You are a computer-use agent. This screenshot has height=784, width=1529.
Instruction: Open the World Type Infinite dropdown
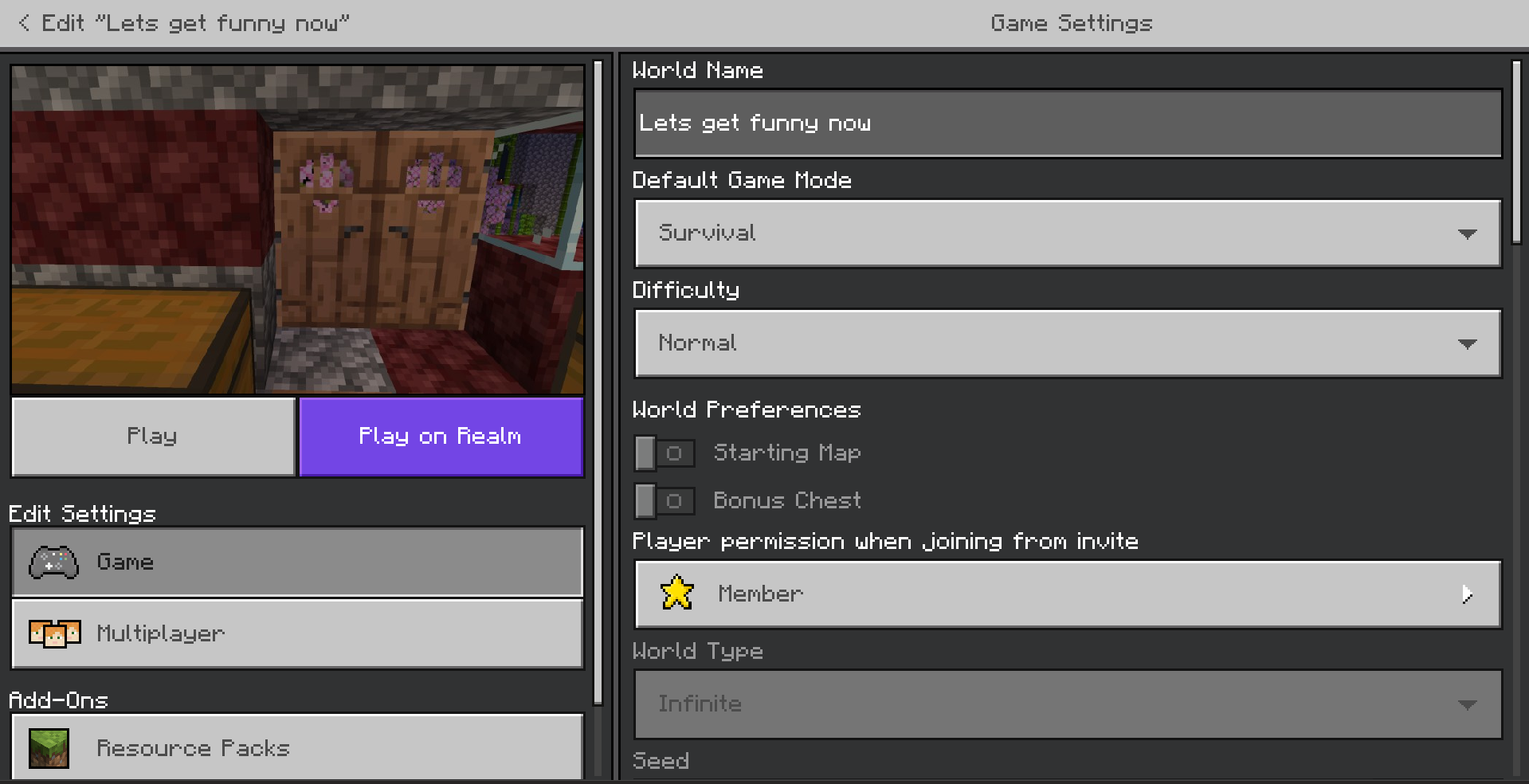click(1068, 704)
